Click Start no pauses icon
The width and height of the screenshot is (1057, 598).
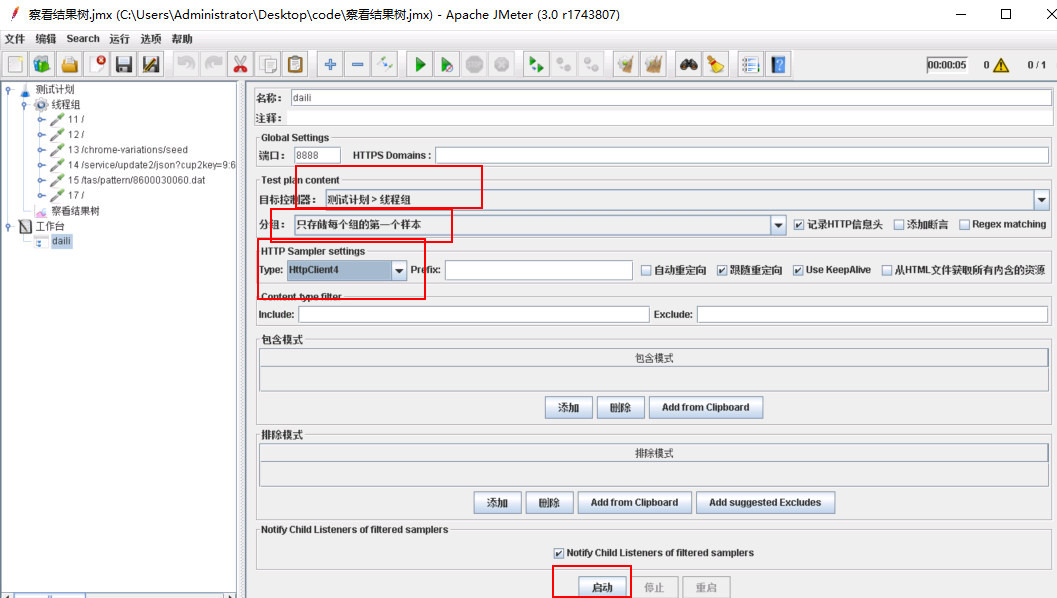(x=447, y=65)
